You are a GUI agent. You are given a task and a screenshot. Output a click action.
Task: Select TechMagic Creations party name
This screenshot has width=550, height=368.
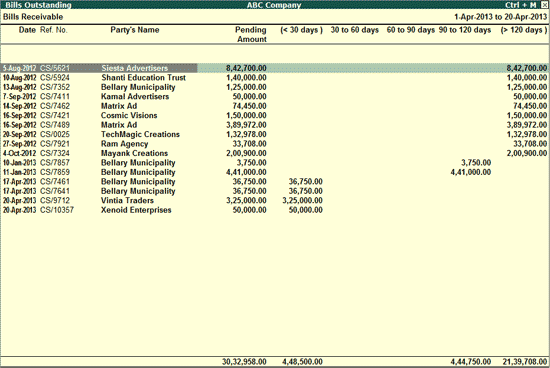(140, 134)
